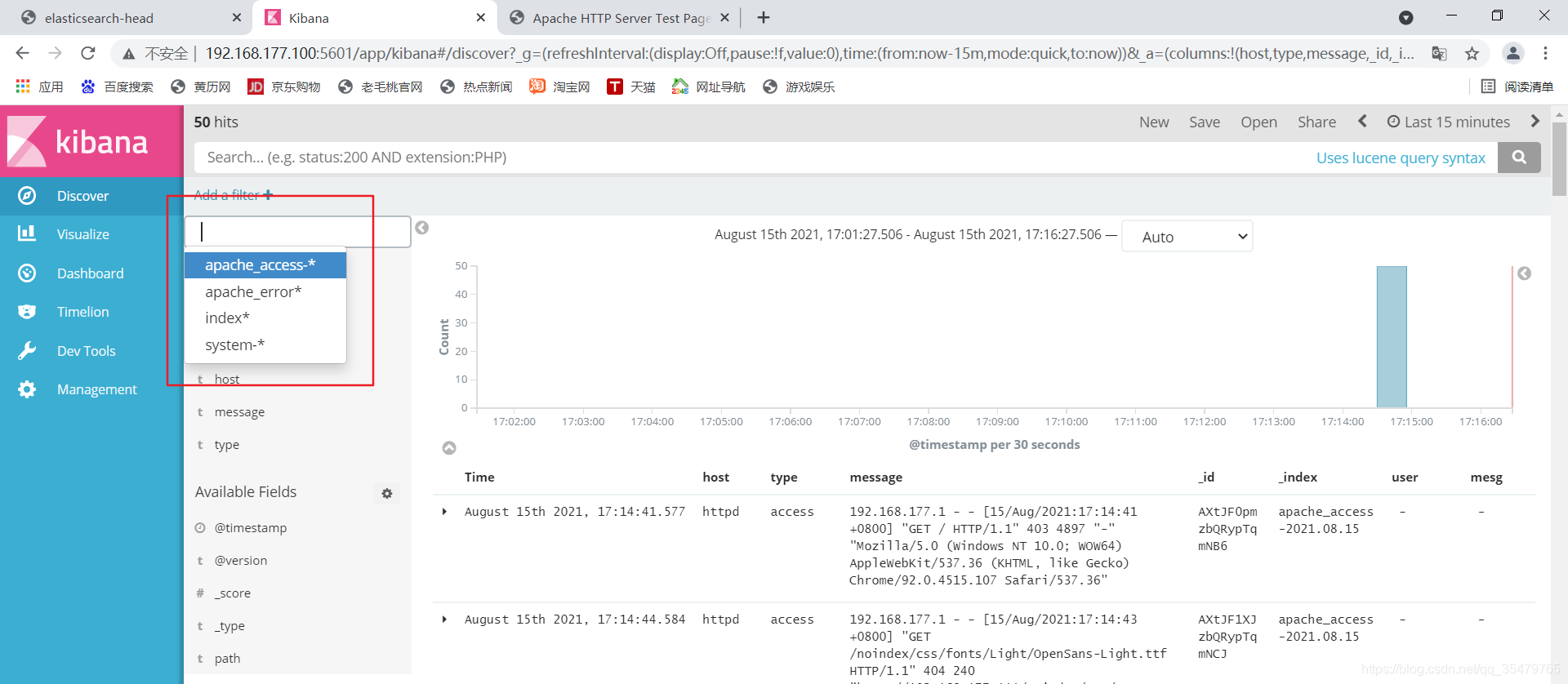Open the interval Auto dropdown

click(x=1187, y=237)
